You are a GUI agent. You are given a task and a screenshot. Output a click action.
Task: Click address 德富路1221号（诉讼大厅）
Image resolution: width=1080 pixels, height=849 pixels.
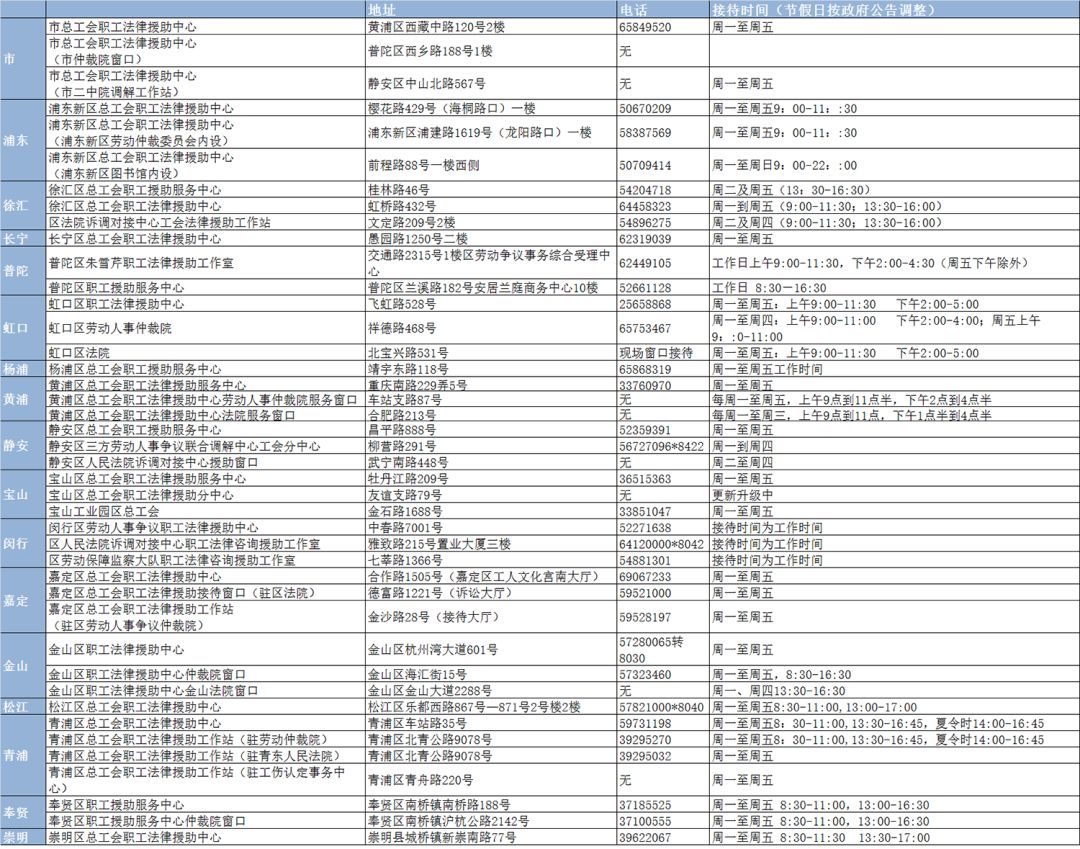[x=441, y=592]
